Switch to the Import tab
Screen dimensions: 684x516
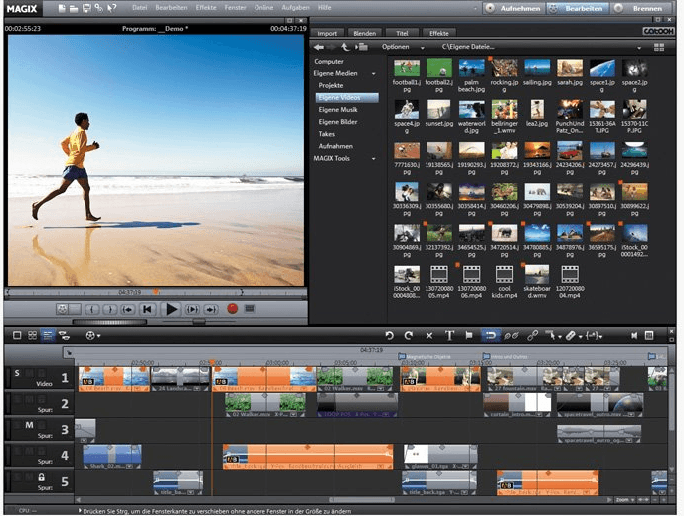[327, 33]
